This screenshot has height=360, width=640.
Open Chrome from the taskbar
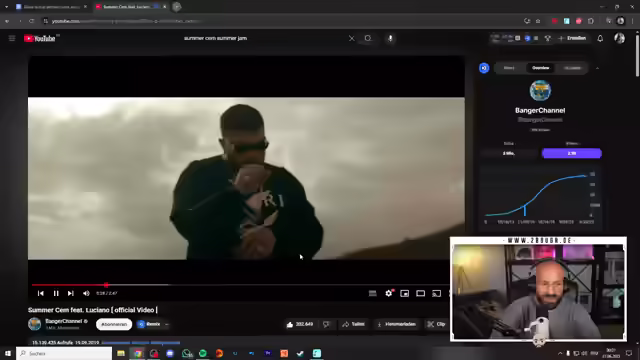138,353
